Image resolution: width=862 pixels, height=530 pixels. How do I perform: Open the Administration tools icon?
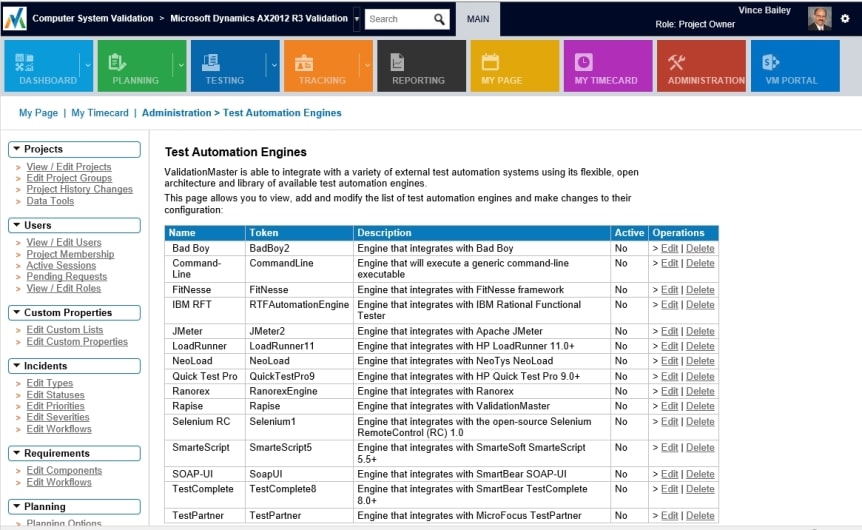pos(676,63)
